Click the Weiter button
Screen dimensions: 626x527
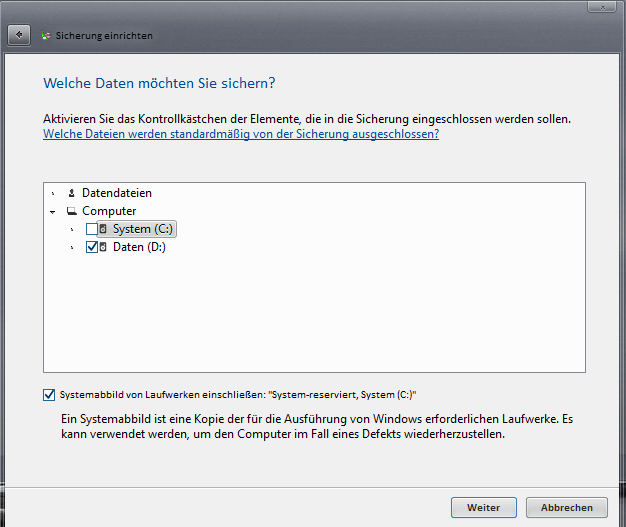pos(484,507)
